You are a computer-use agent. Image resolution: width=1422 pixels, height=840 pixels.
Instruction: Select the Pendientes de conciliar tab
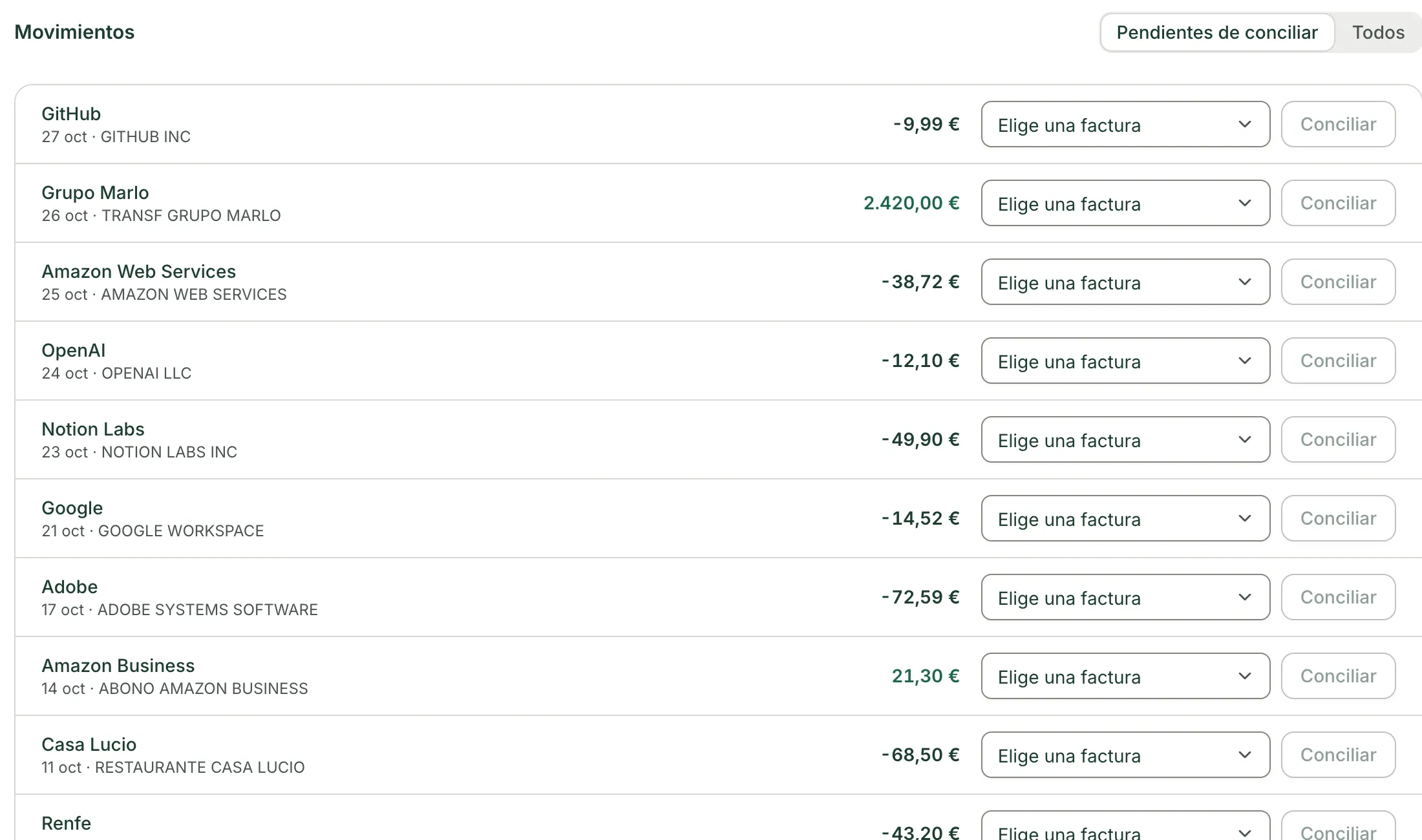click(x=1217, y=32)
